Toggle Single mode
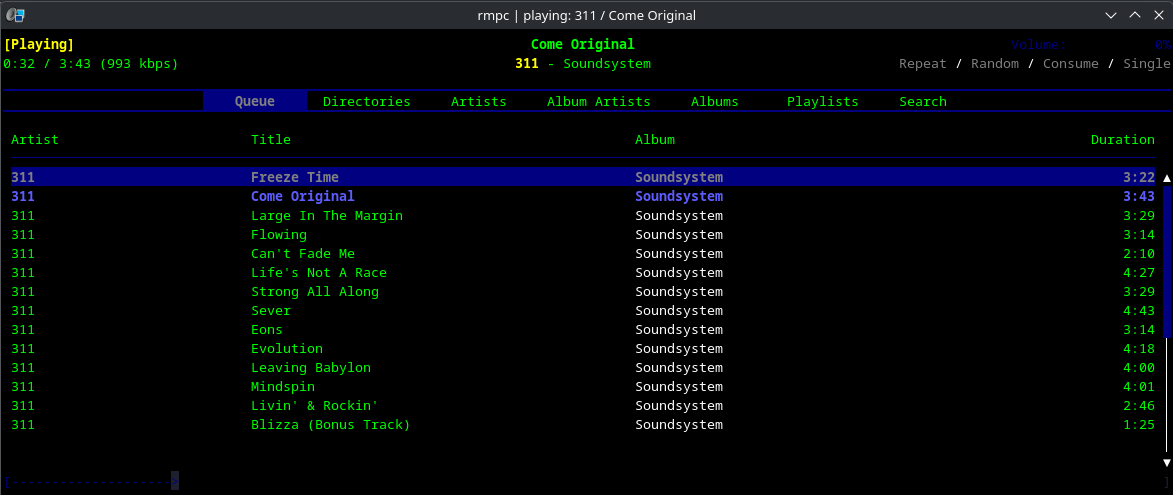 point(1147,64)
